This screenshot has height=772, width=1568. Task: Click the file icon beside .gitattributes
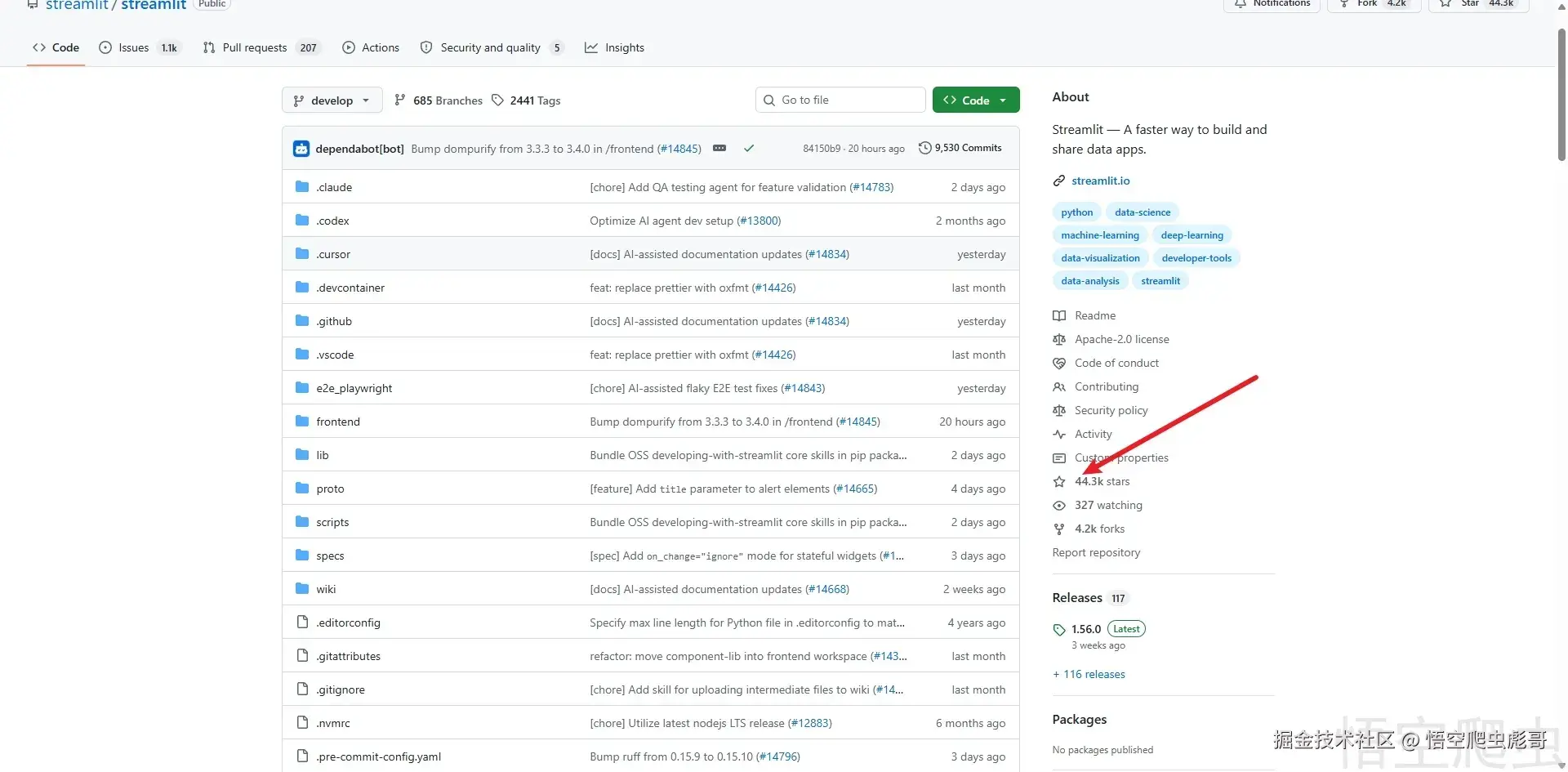302,656
